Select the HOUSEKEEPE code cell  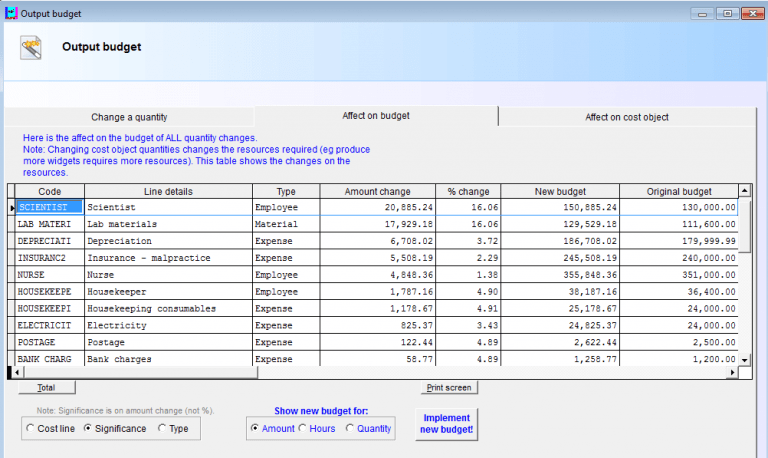[x=49, y=291]
